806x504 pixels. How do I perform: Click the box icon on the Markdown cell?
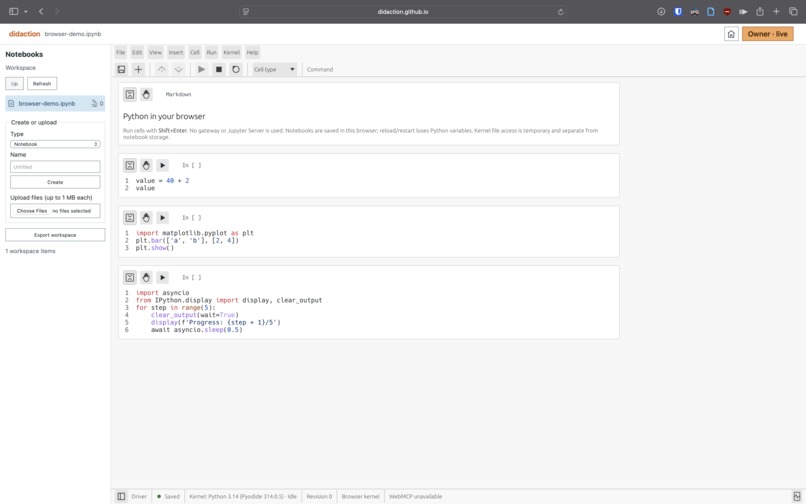130,94
